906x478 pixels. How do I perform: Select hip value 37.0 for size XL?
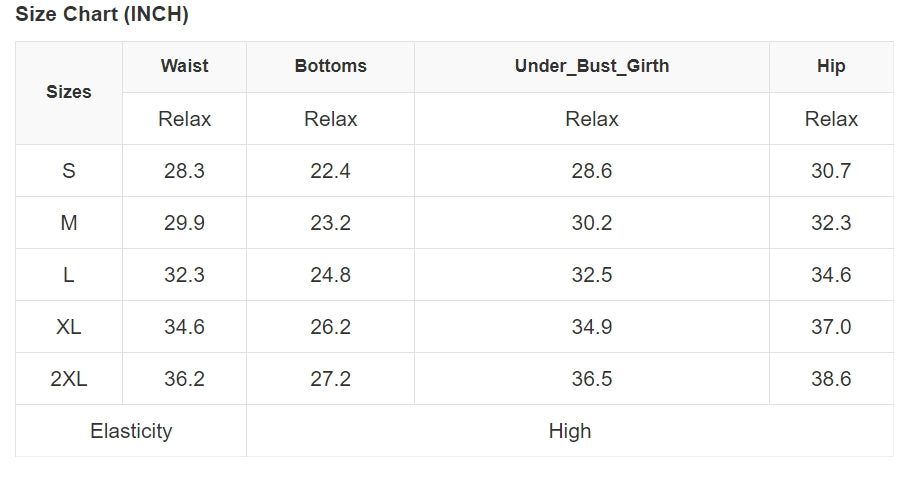[x=831, y=327]
